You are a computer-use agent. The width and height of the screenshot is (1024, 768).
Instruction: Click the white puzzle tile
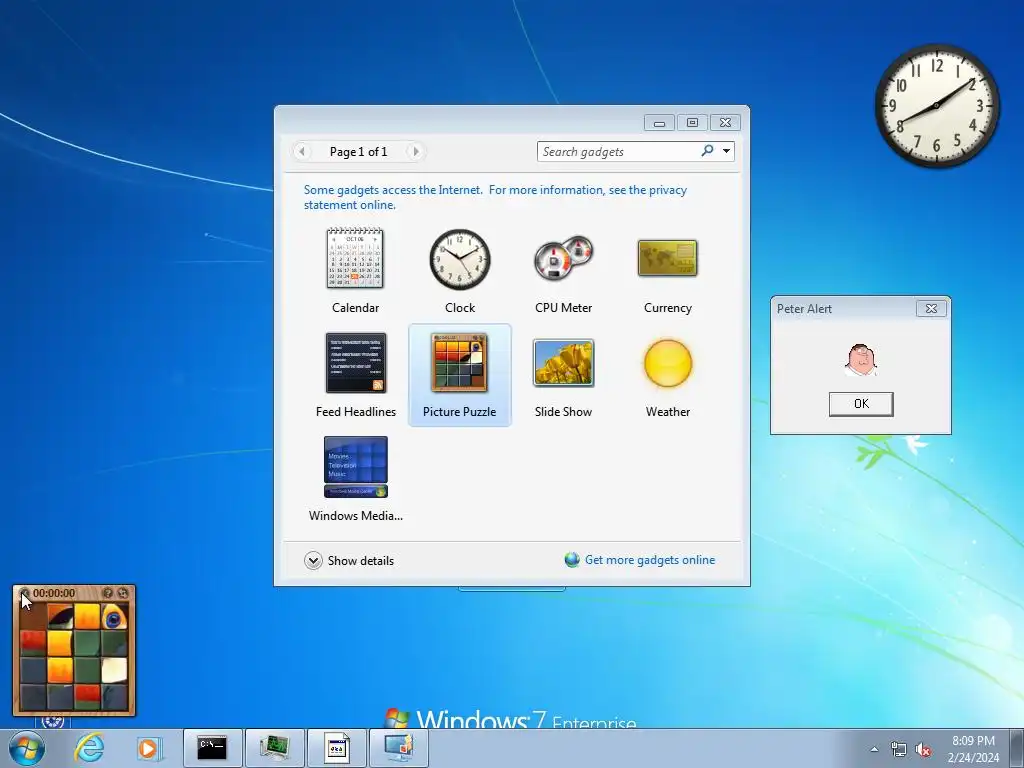pos(114,670)
